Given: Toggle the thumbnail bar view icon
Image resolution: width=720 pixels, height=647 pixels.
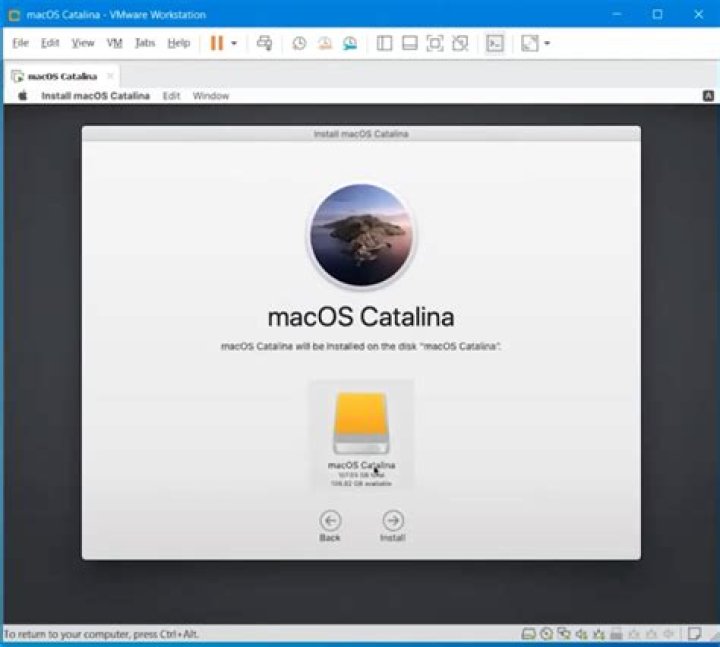Looking at the screenshot, I should point(409,43).
